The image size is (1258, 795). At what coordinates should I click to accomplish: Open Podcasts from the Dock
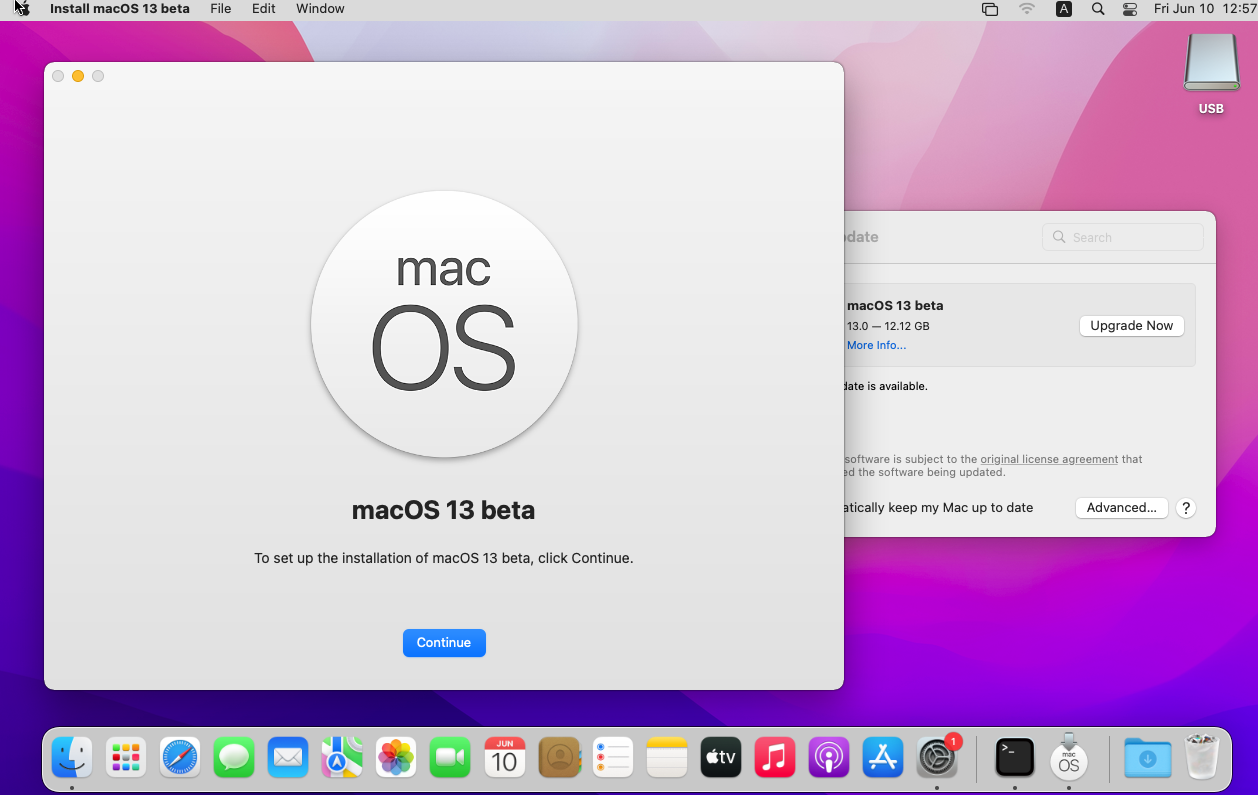(829, 758)
